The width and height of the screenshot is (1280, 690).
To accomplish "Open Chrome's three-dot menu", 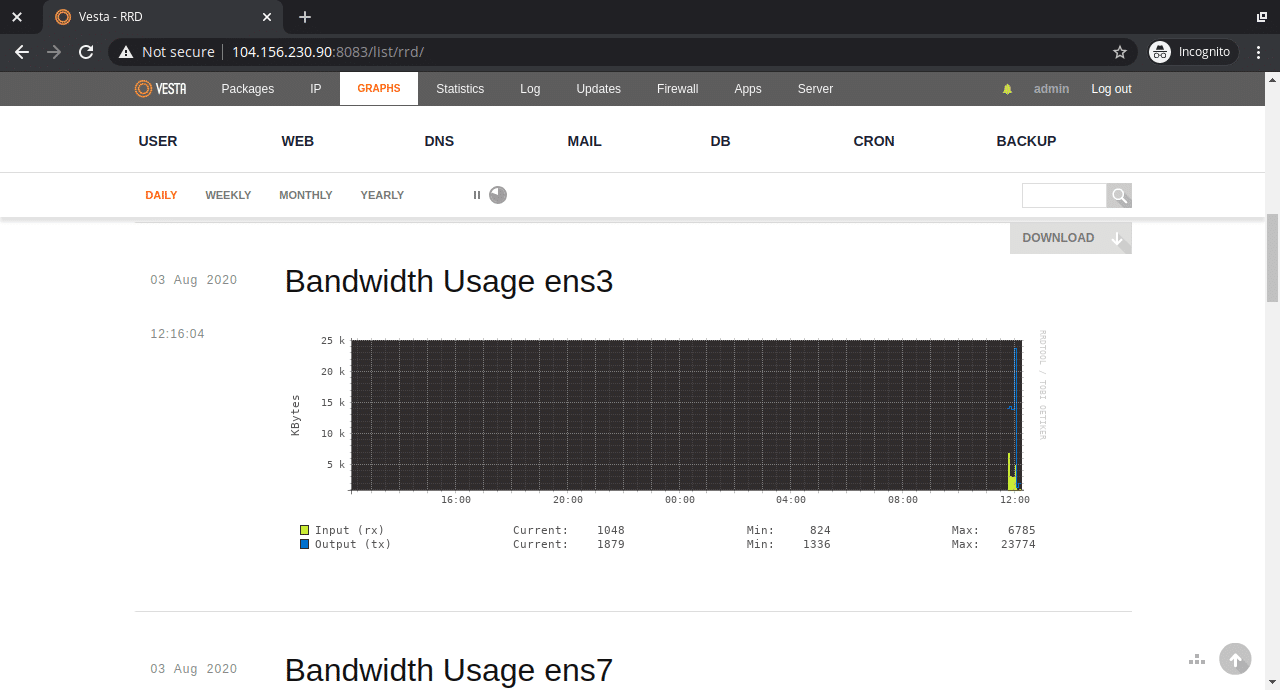I will [1259, 52].
